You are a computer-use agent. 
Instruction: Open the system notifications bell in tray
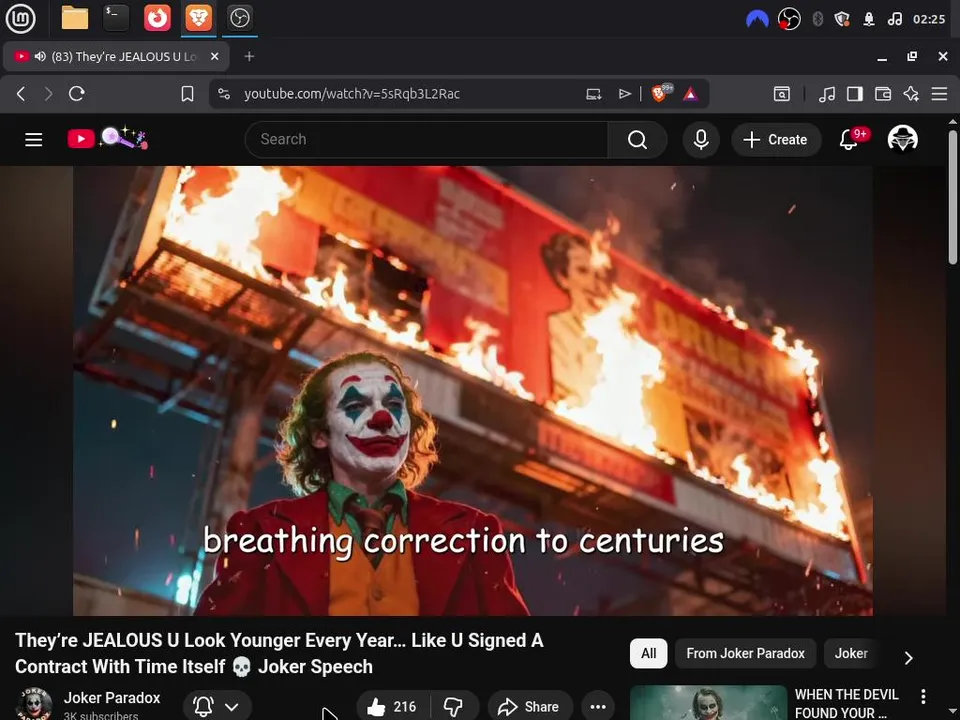[869, 19]
